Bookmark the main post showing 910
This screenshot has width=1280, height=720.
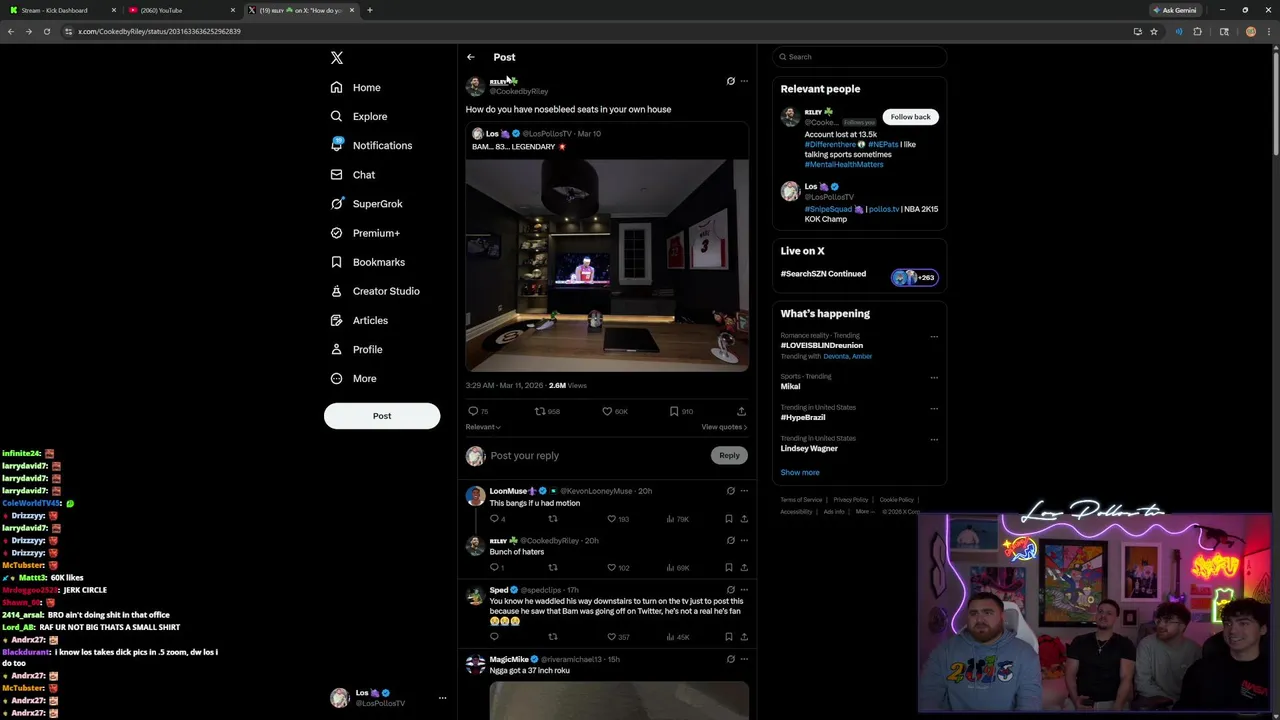[681, 411]
